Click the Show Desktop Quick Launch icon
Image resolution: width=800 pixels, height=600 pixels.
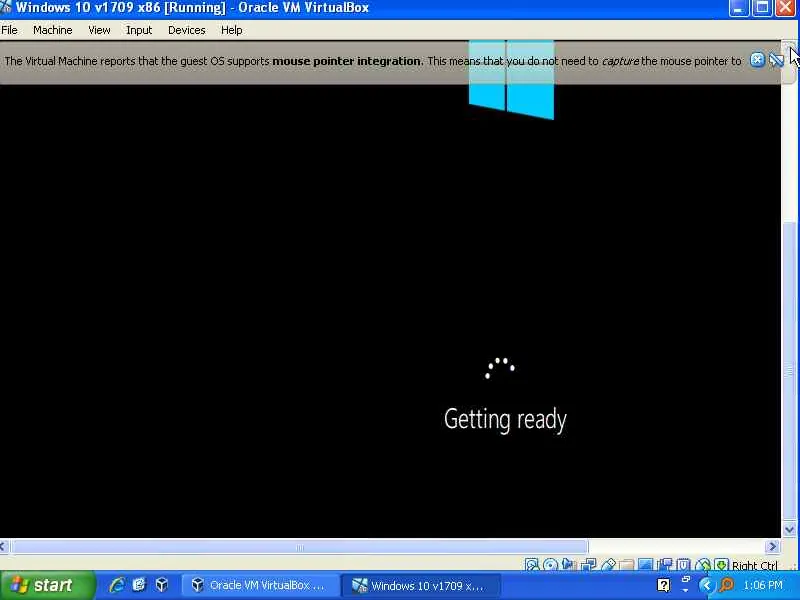pos(139,585)
